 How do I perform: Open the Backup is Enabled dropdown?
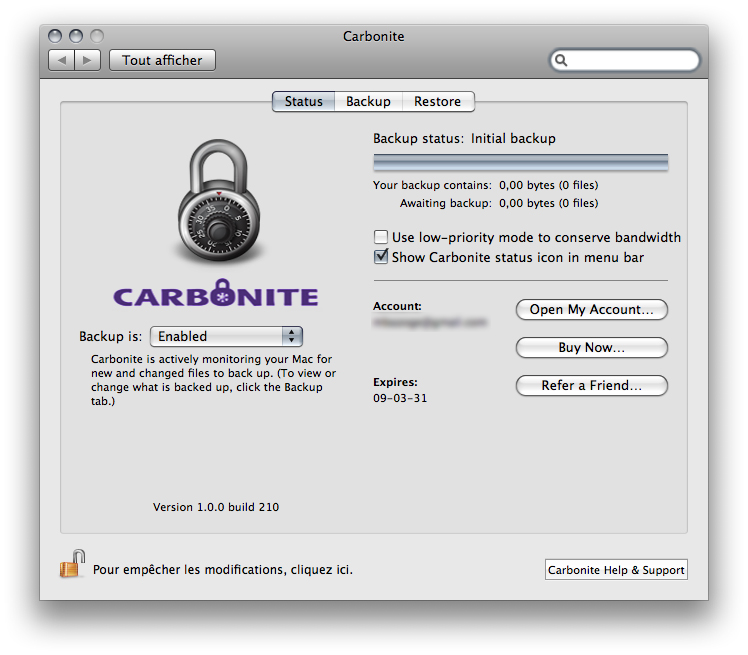(x=227, y=336)
